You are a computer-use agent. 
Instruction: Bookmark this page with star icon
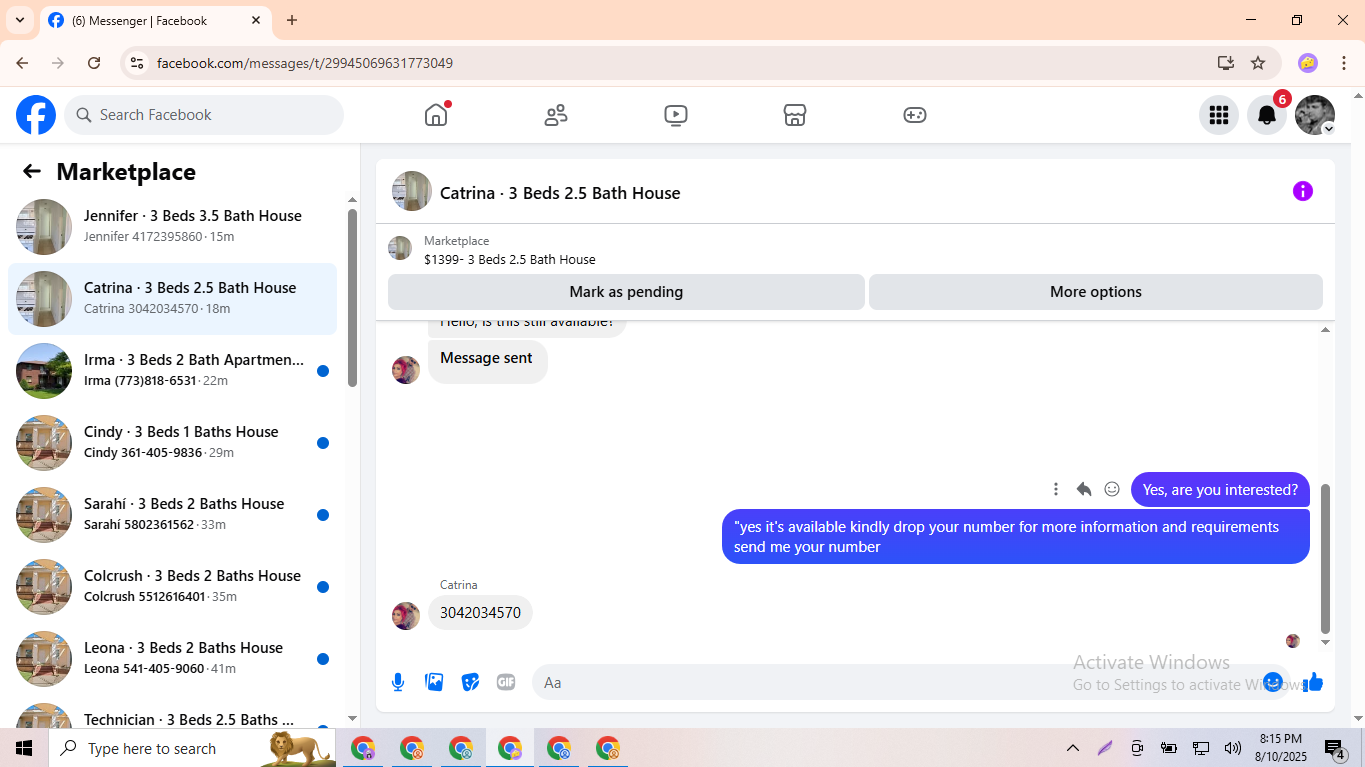(x=1258, y=63)
